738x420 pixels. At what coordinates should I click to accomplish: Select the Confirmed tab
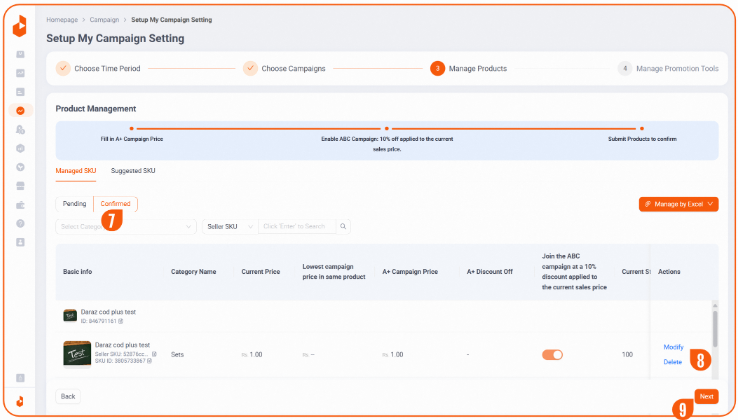115,203
